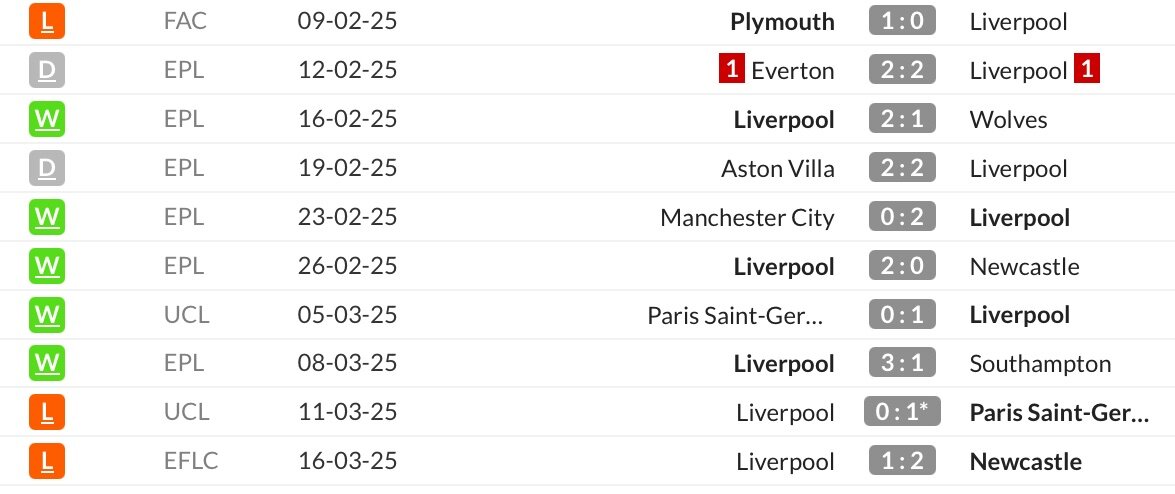Image resolution: width=1175 pixels, height=494 pixels.
Task: Open the 2:2 score for Everton vs Liverpool
Action: pos(902,70)
